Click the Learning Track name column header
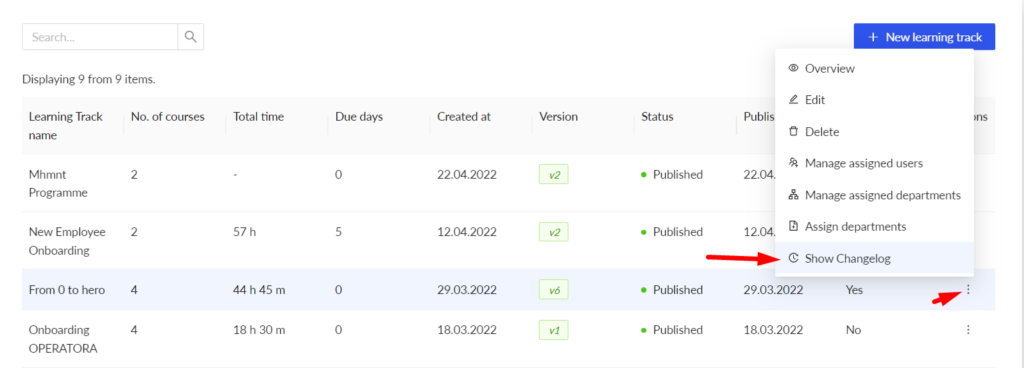 [66, 126]
